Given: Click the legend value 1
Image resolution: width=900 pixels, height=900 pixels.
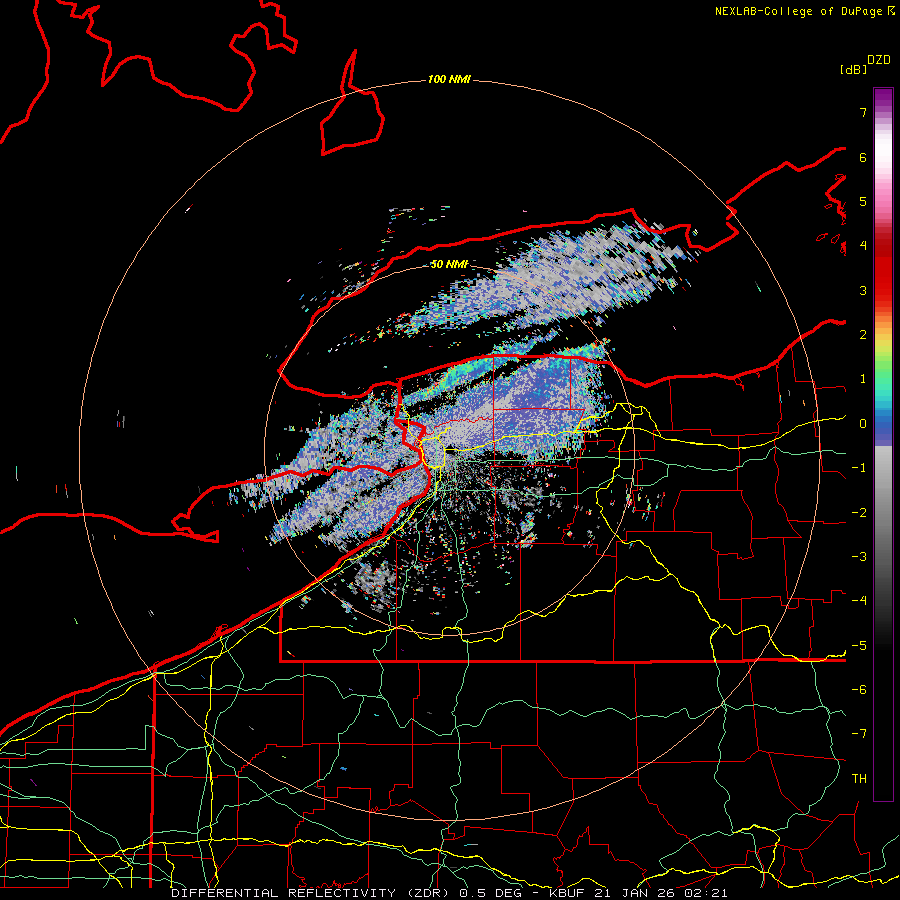Looking at the screenshot, I should point(863,379).
